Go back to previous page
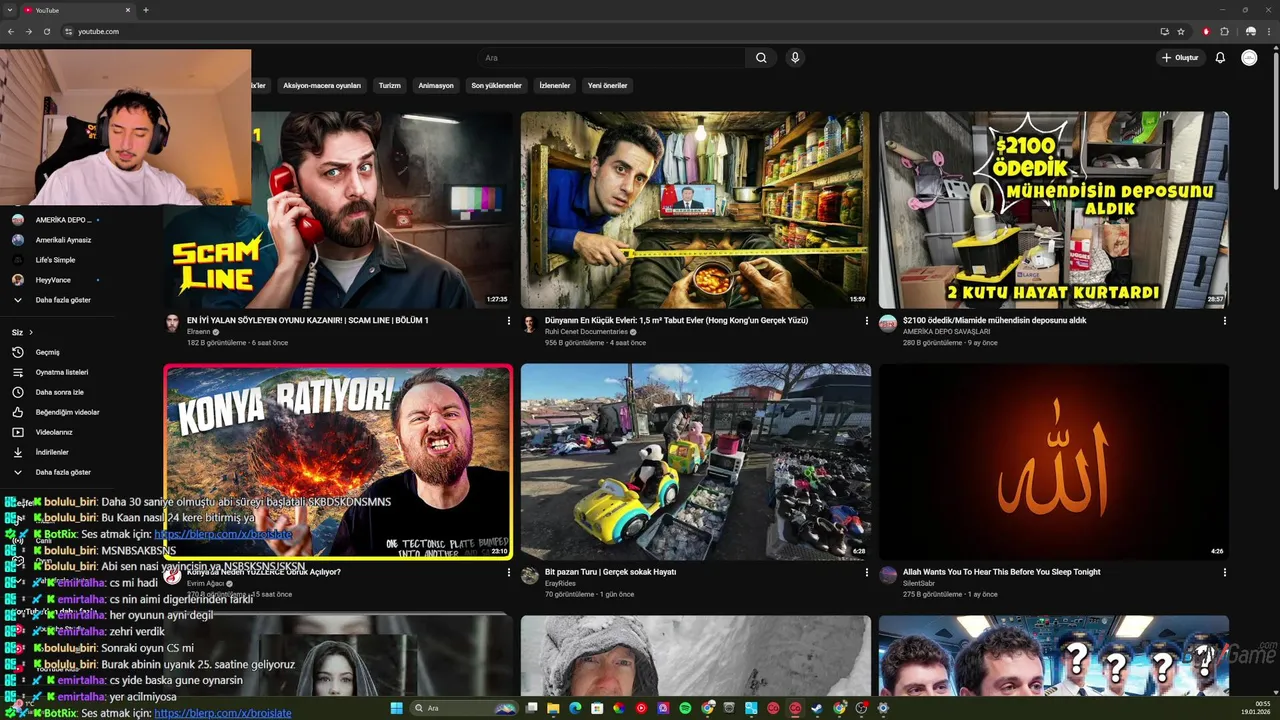This screenshot has height=720, width=1280. [x=10, y=31]
